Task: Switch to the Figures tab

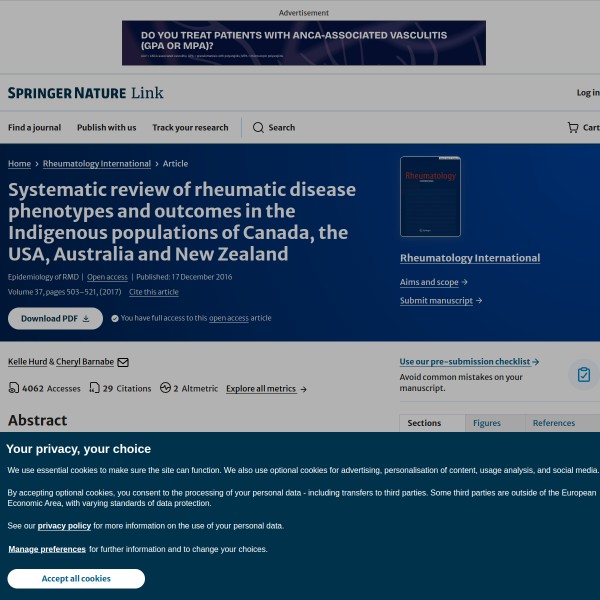Action: pyautogui.click(x=487, y=423)
